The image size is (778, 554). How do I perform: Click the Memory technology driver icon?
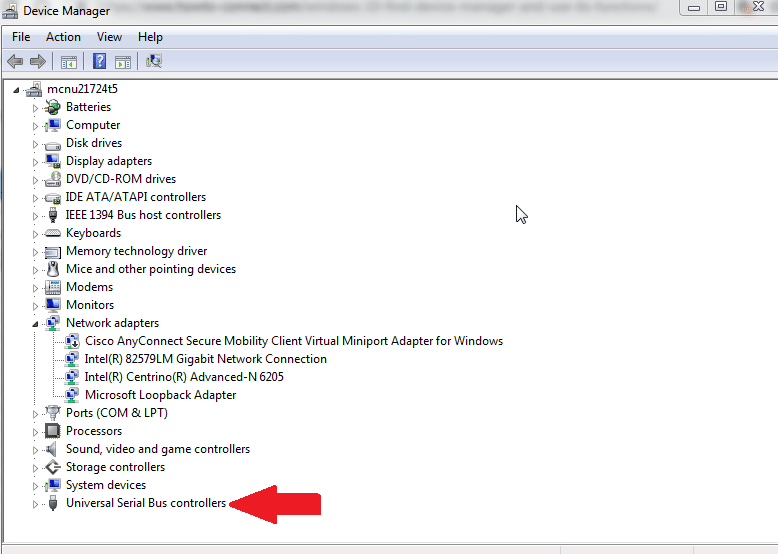pyautogui.click(x=52, y=251)
